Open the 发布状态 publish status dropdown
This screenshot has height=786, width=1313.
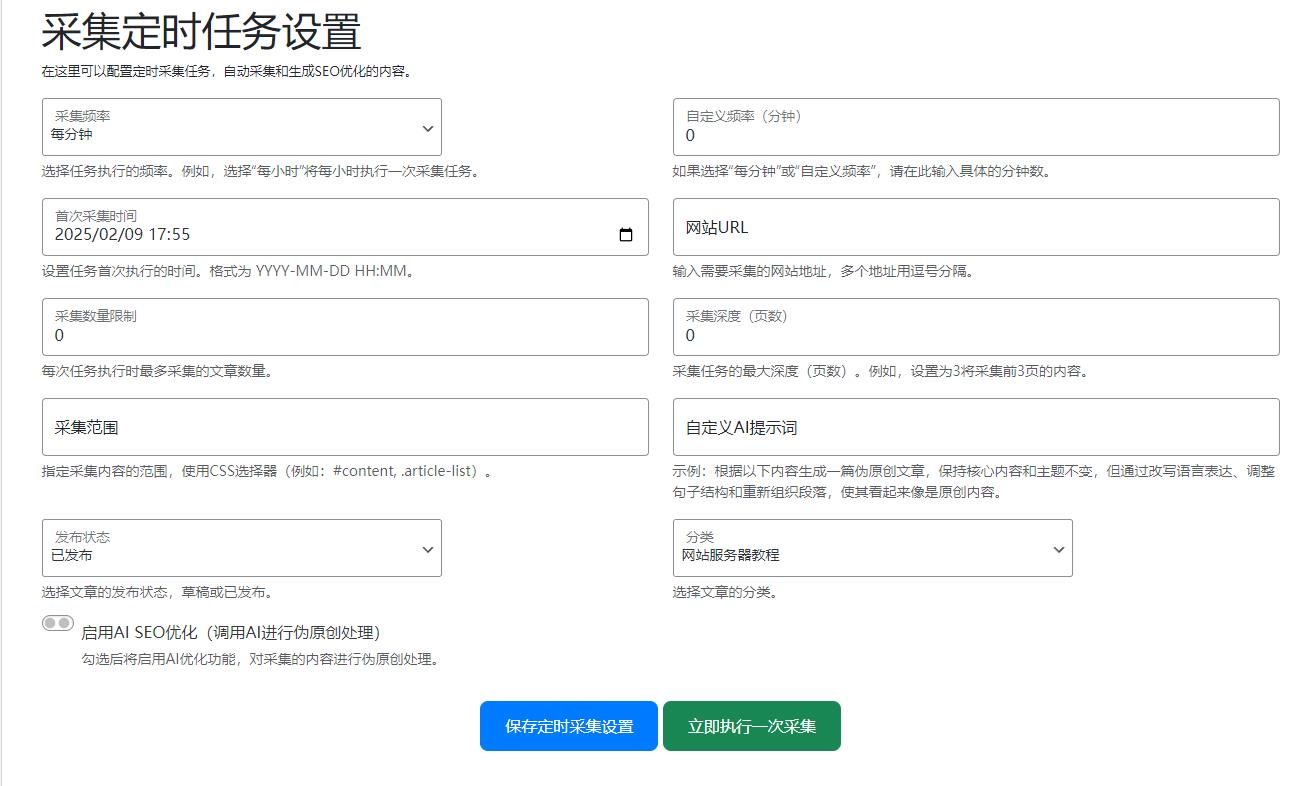(x=240, y=548)
